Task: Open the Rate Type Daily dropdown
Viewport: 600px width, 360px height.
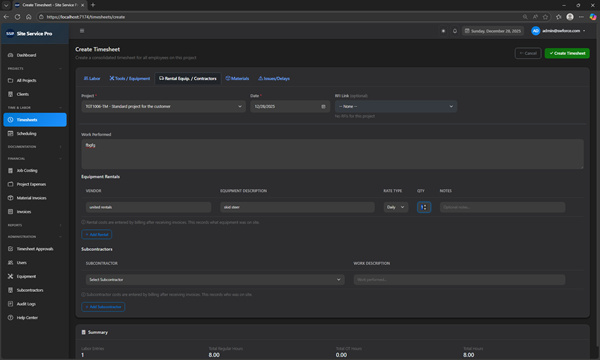Action: coord(396,207)
